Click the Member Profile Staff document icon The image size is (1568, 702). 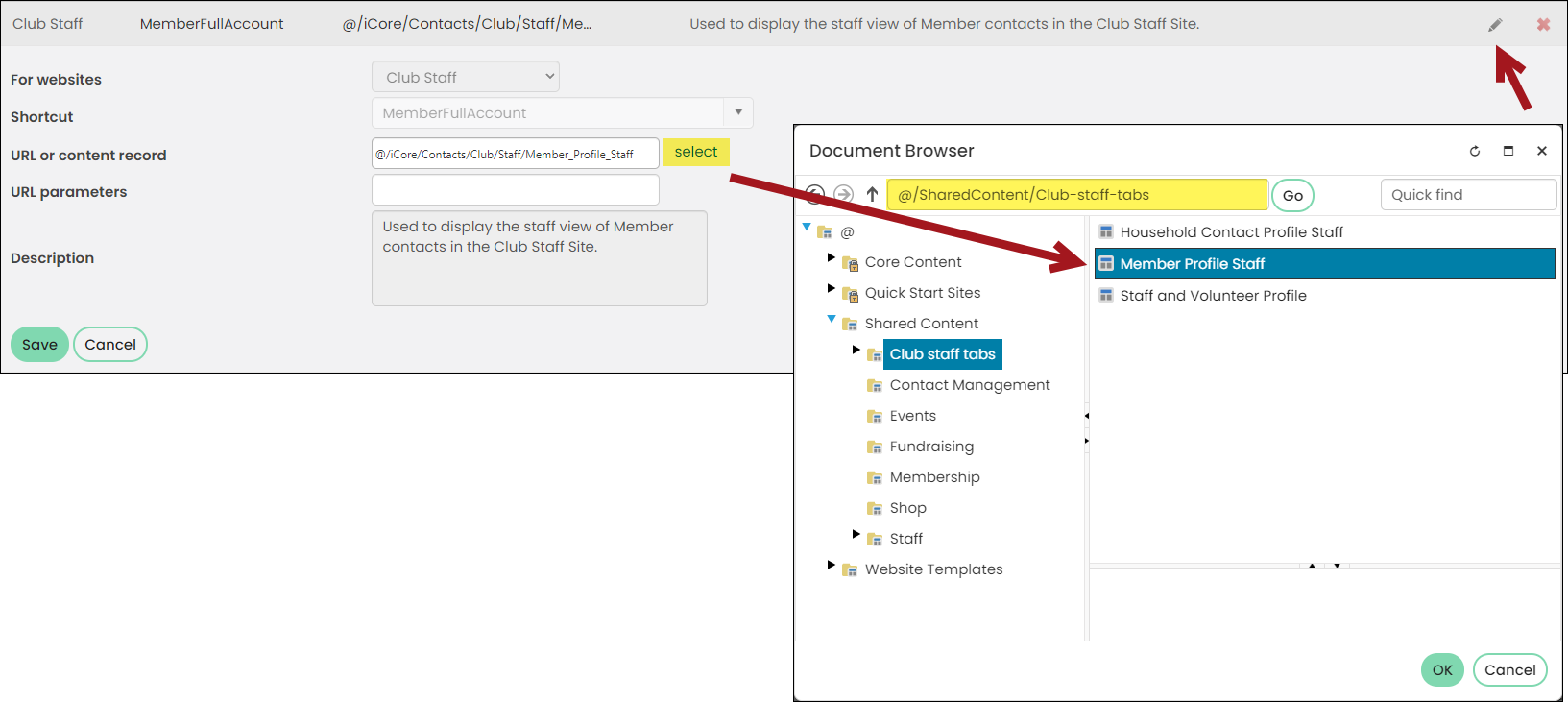click(1106, 263)
